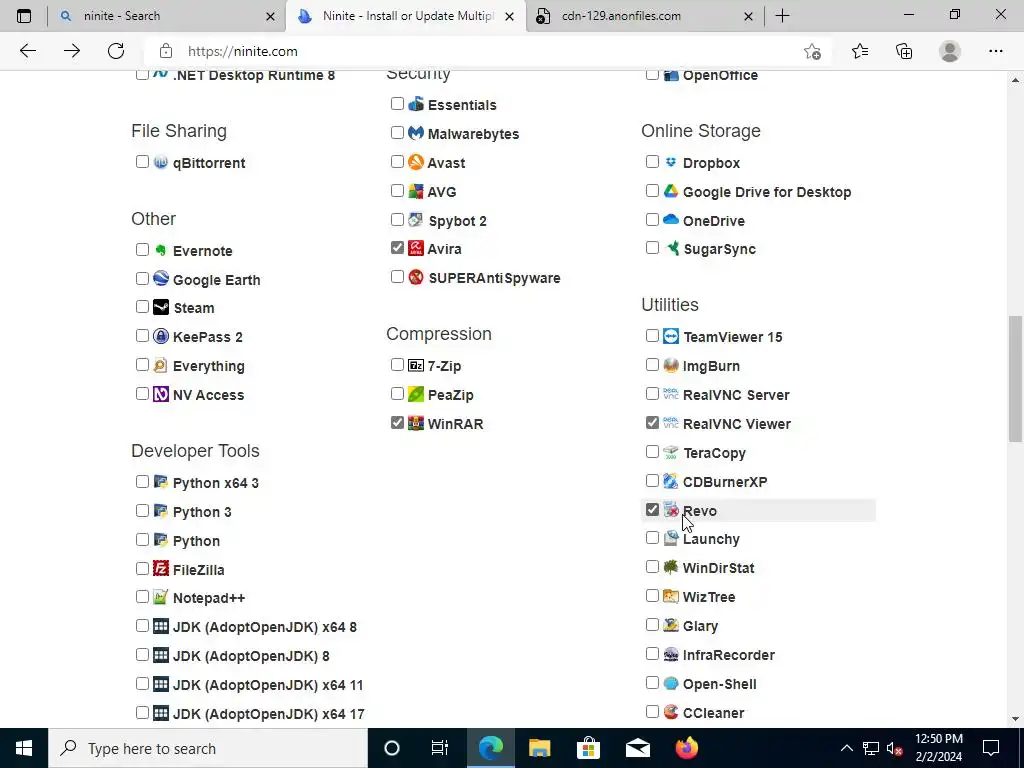Open Firefox from the taskbar
The height and width of the screenshot is (768, 1024).
686,748
